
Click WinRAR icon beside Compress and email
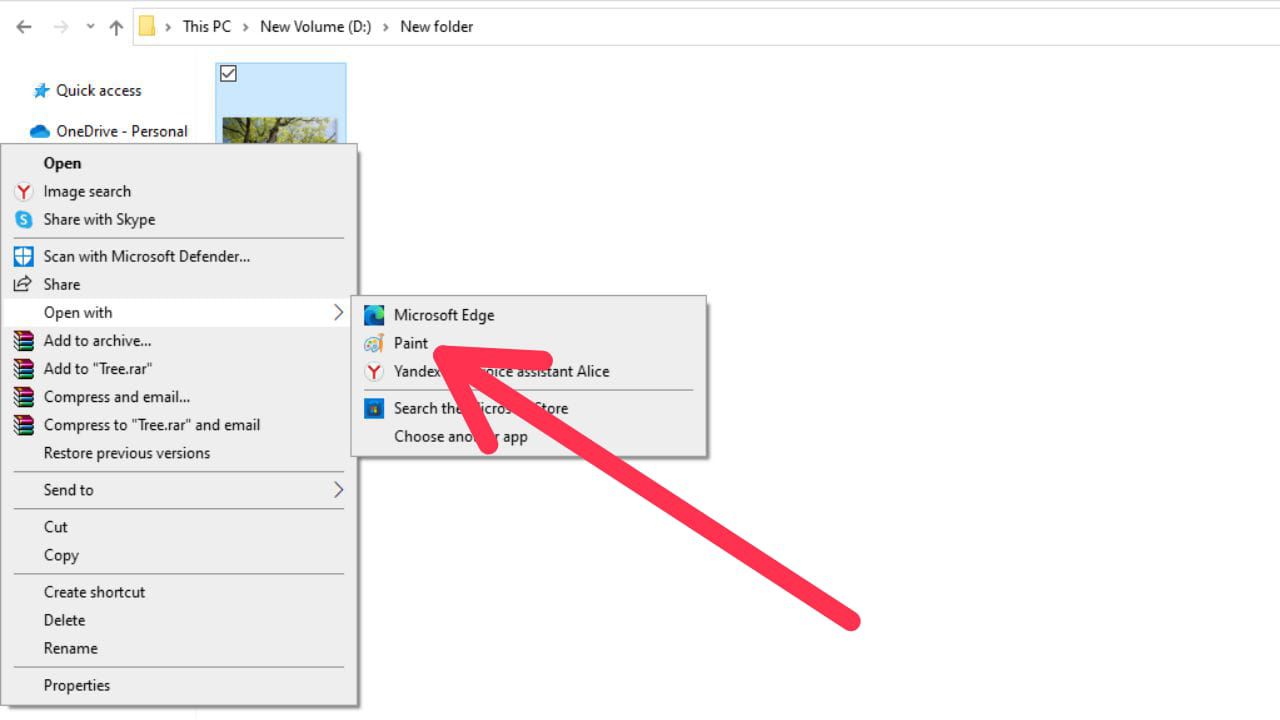point(24,396)
